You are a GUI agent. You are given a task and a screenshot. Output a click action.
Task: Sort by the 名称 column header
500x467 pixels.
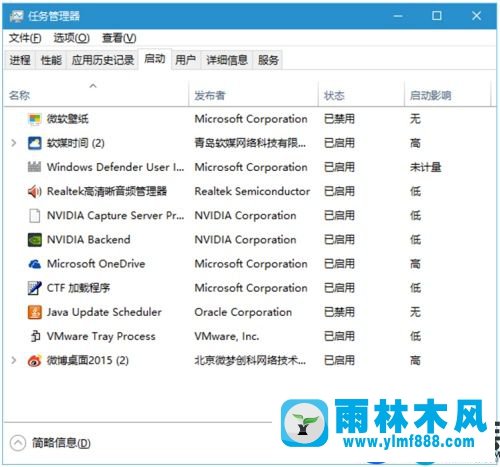pyautogui.click(x=96, y=94)
